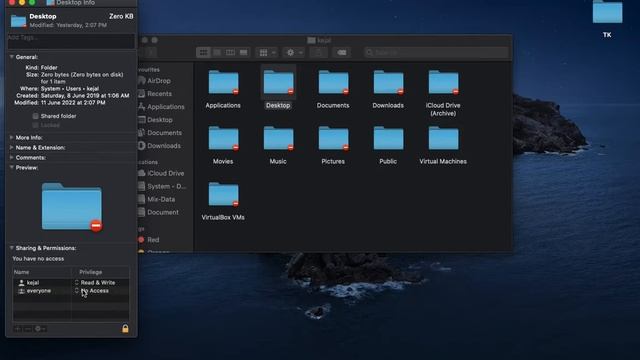Screen dimensions: 640x360
Task: Click the Add Tags field in Info window
Action: coord(71,41)
